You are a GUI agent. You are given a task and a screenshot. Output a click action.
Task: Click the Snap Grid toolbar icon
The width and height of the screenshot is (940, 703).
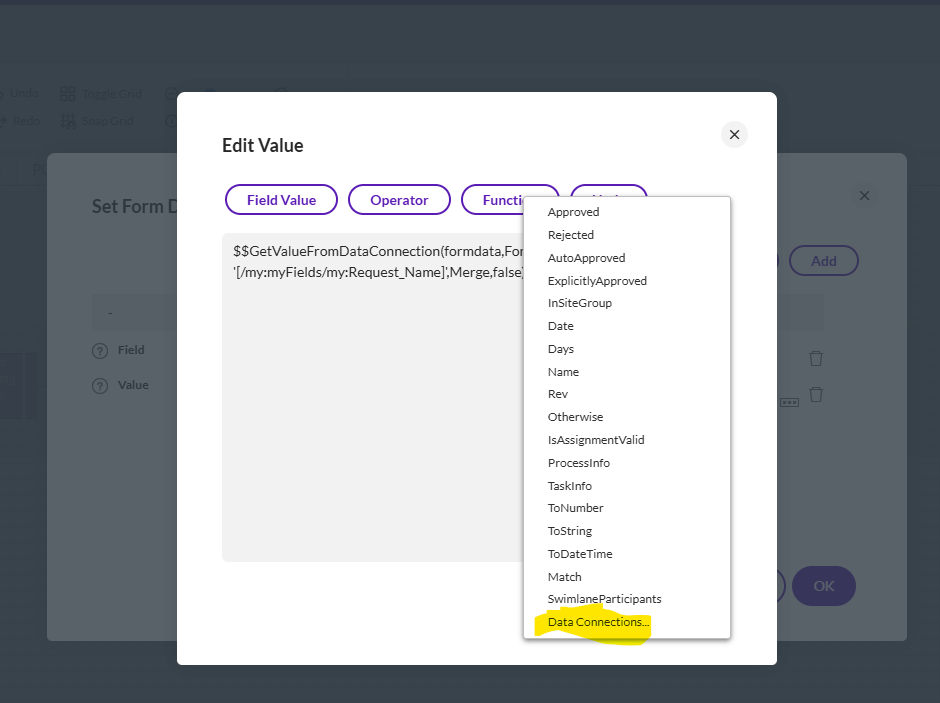point(68,121)
